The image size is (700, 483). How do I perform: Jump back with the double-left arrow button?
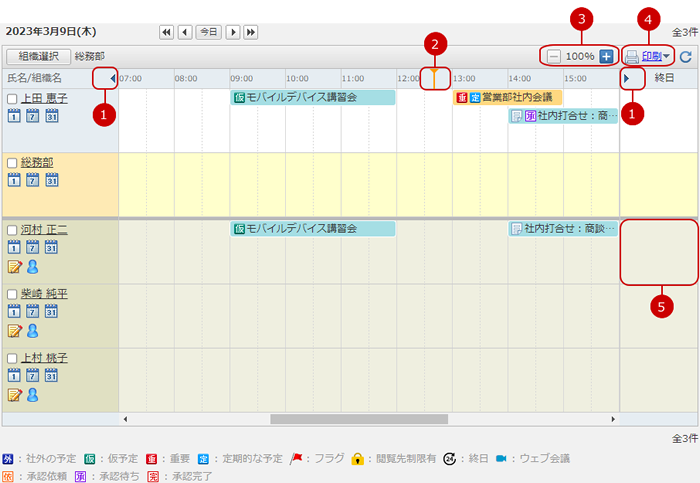167,32
